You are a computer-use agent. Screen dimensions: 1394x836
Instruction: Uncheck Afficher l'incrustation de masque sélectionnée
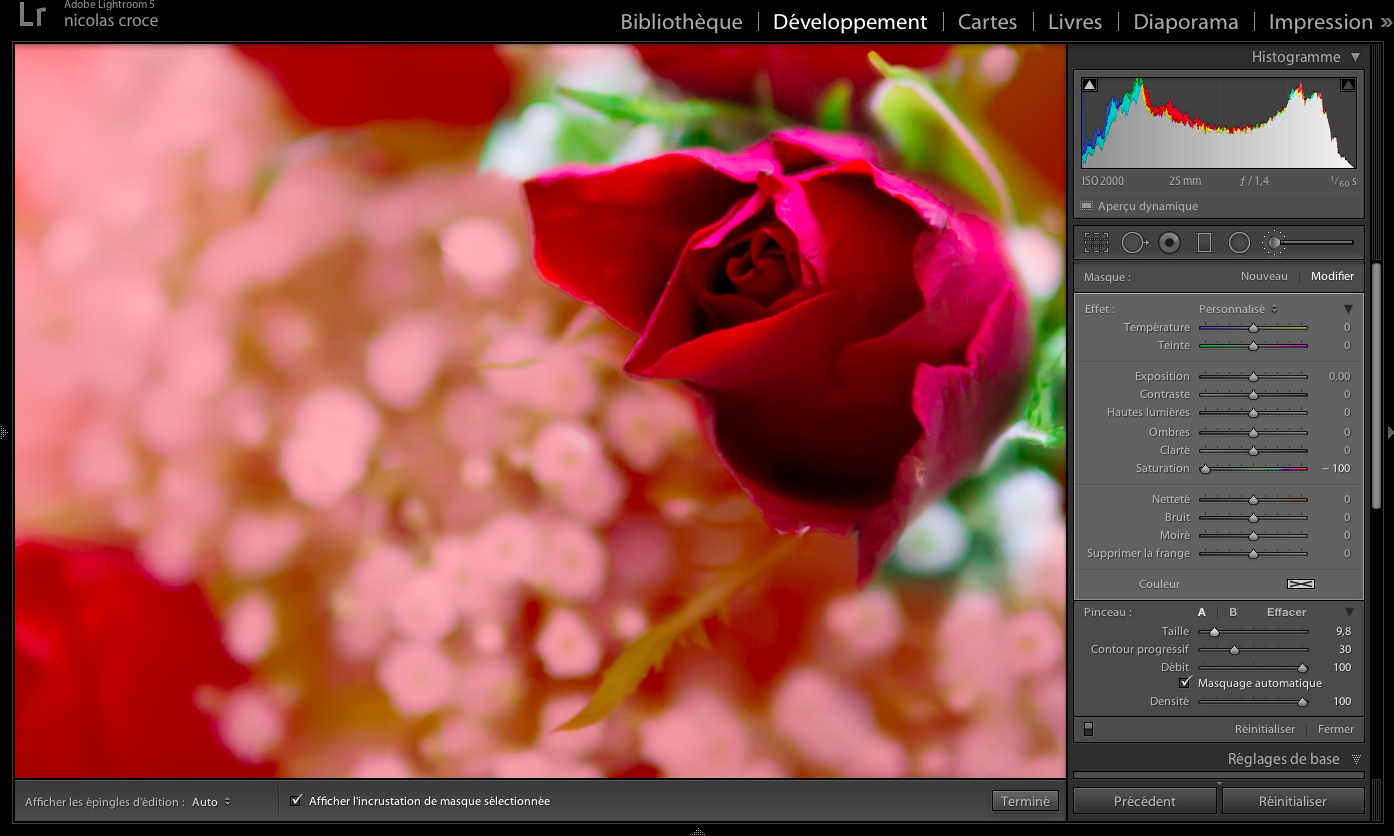(296, 801)
